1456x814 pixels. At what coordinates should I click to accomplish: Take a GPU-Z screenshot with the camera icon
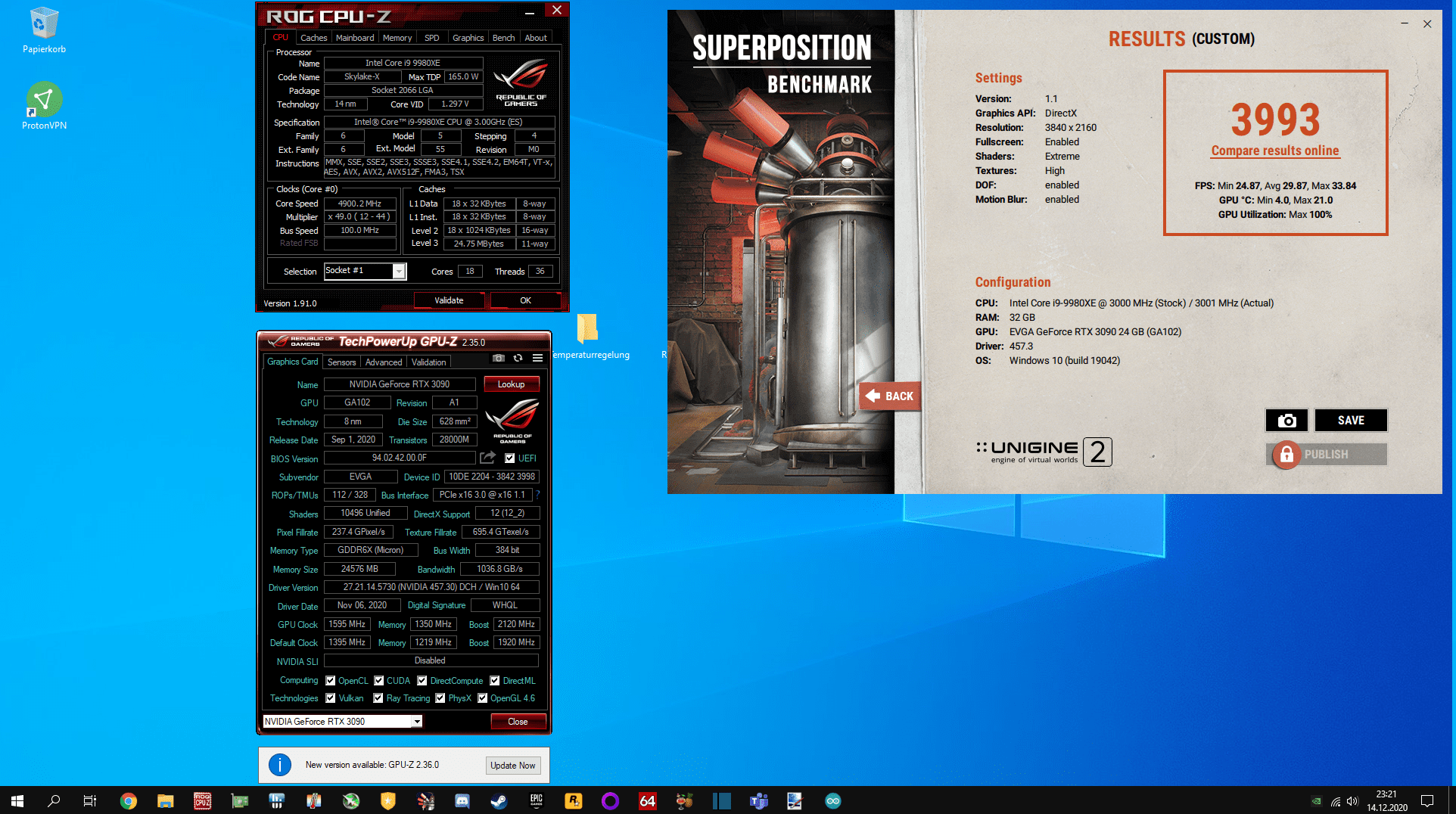pos(499,359)
